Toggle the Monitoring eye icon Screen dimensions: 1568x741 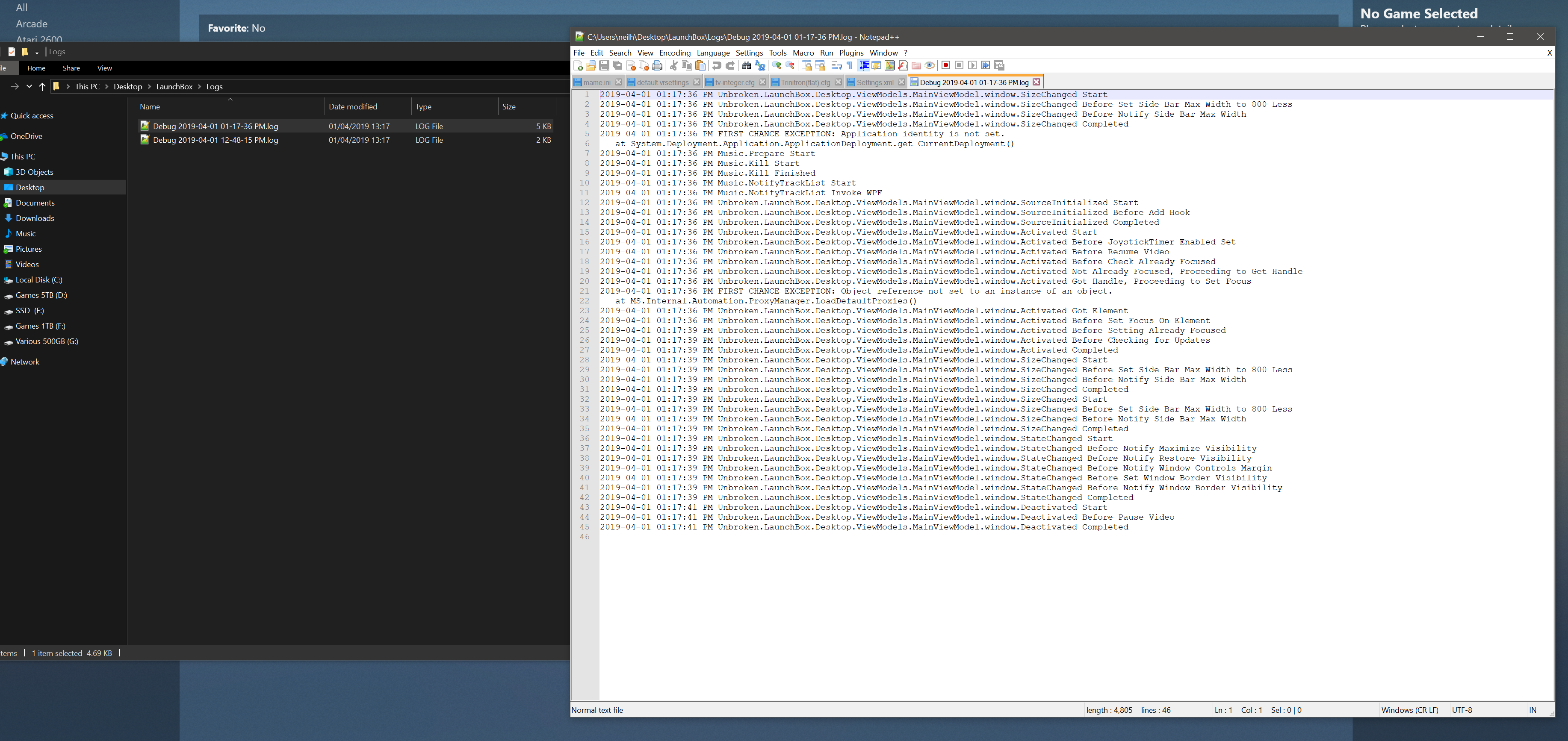click(930, 66)
